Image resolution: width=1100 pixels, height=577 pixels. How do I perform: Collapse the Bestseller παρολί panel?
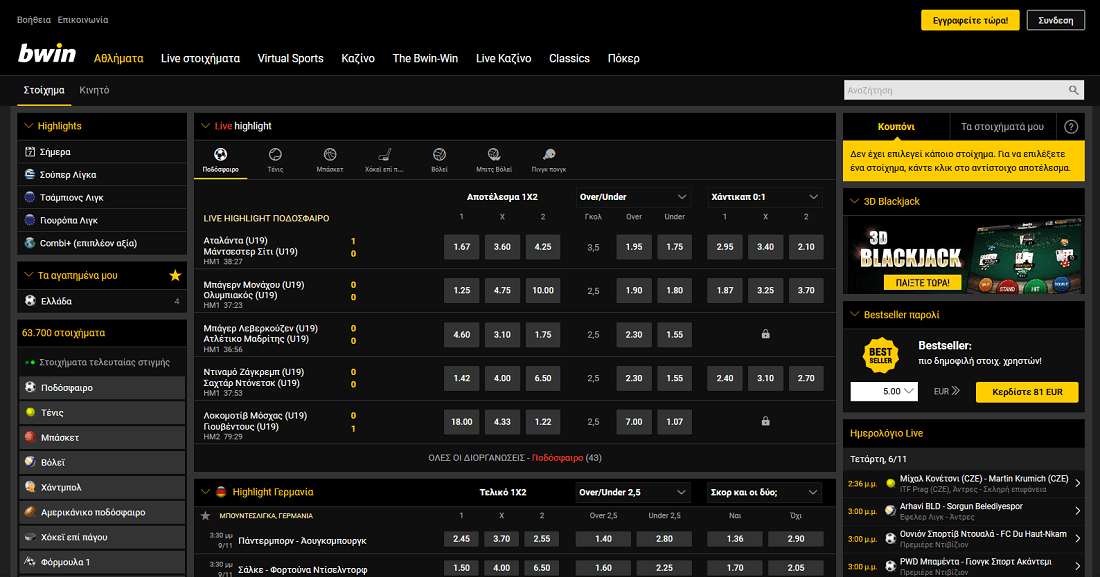(x=854, y=314)
